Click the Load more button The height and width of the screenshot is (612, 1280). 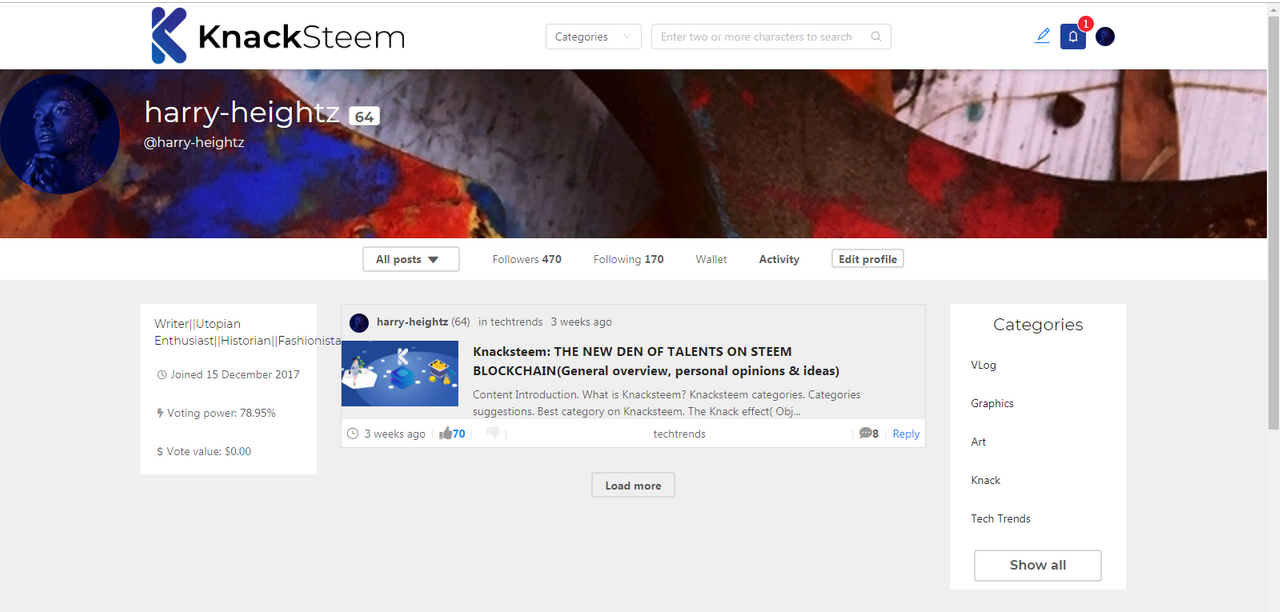pyautogui.click(x=633, y=485)
